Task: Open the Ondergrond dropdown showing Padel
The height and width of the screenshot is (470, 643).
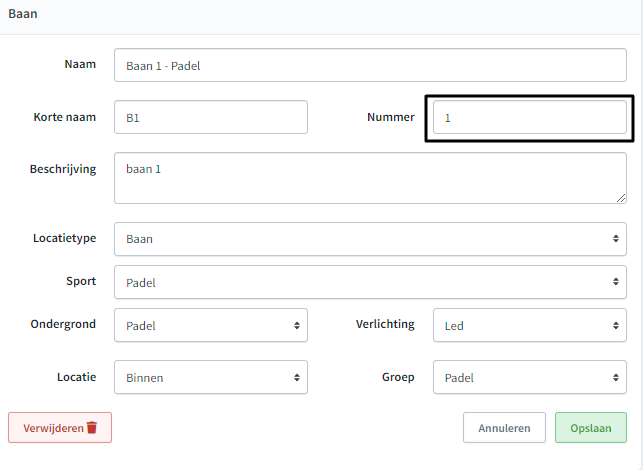Action: pos(211,325)
